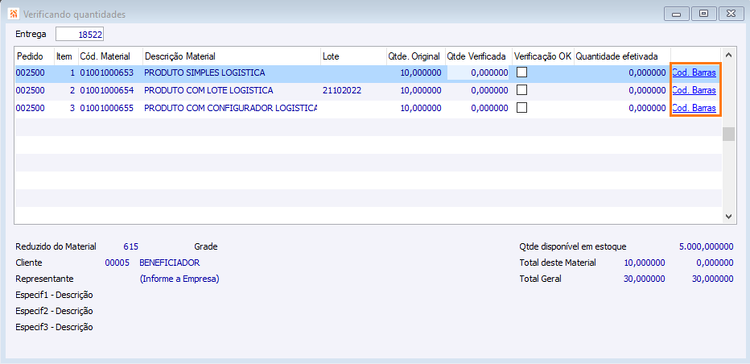The height and width of the screenshot is (364, 750).
Task: Select row with material 01001000654
Action: 367,90
